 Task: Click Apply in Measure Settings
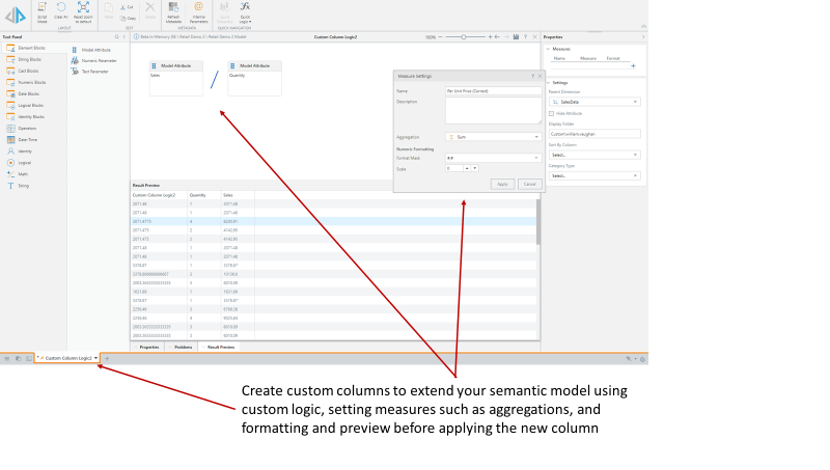502,184
